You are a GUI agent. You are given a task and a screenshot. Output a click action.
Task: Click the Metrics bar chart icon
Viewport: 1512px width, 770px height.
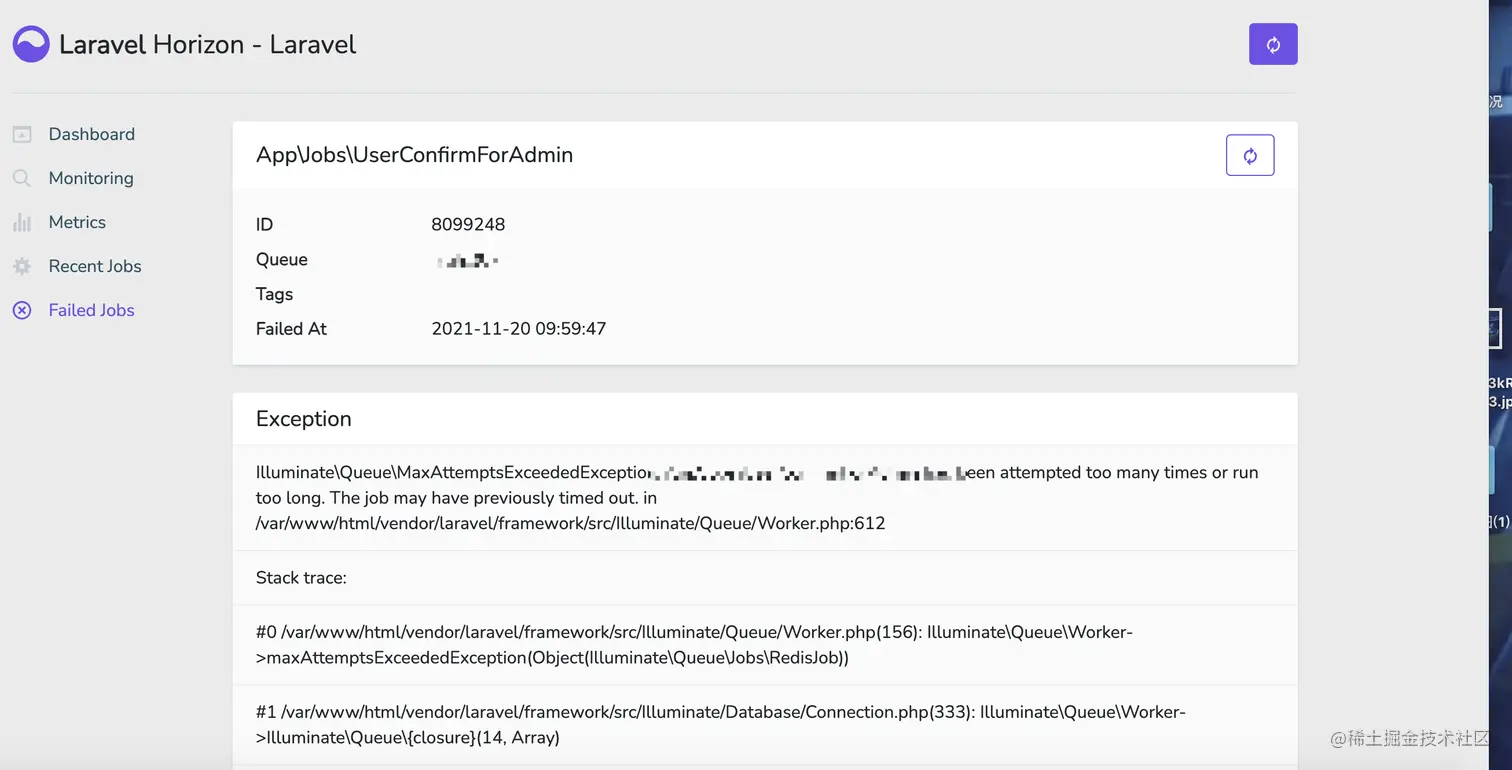[22, 222]
